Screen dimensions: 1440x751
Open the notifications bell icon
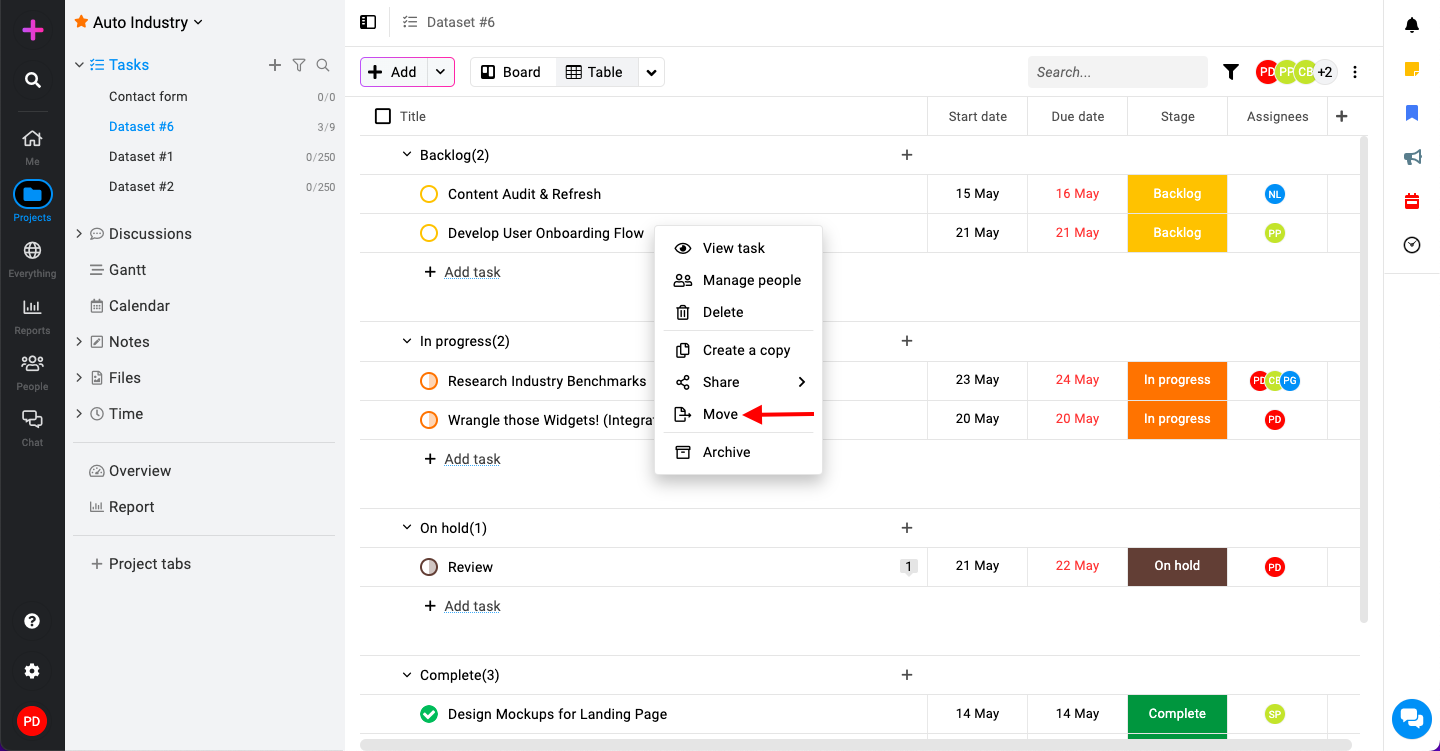[x=1412, y=25]
